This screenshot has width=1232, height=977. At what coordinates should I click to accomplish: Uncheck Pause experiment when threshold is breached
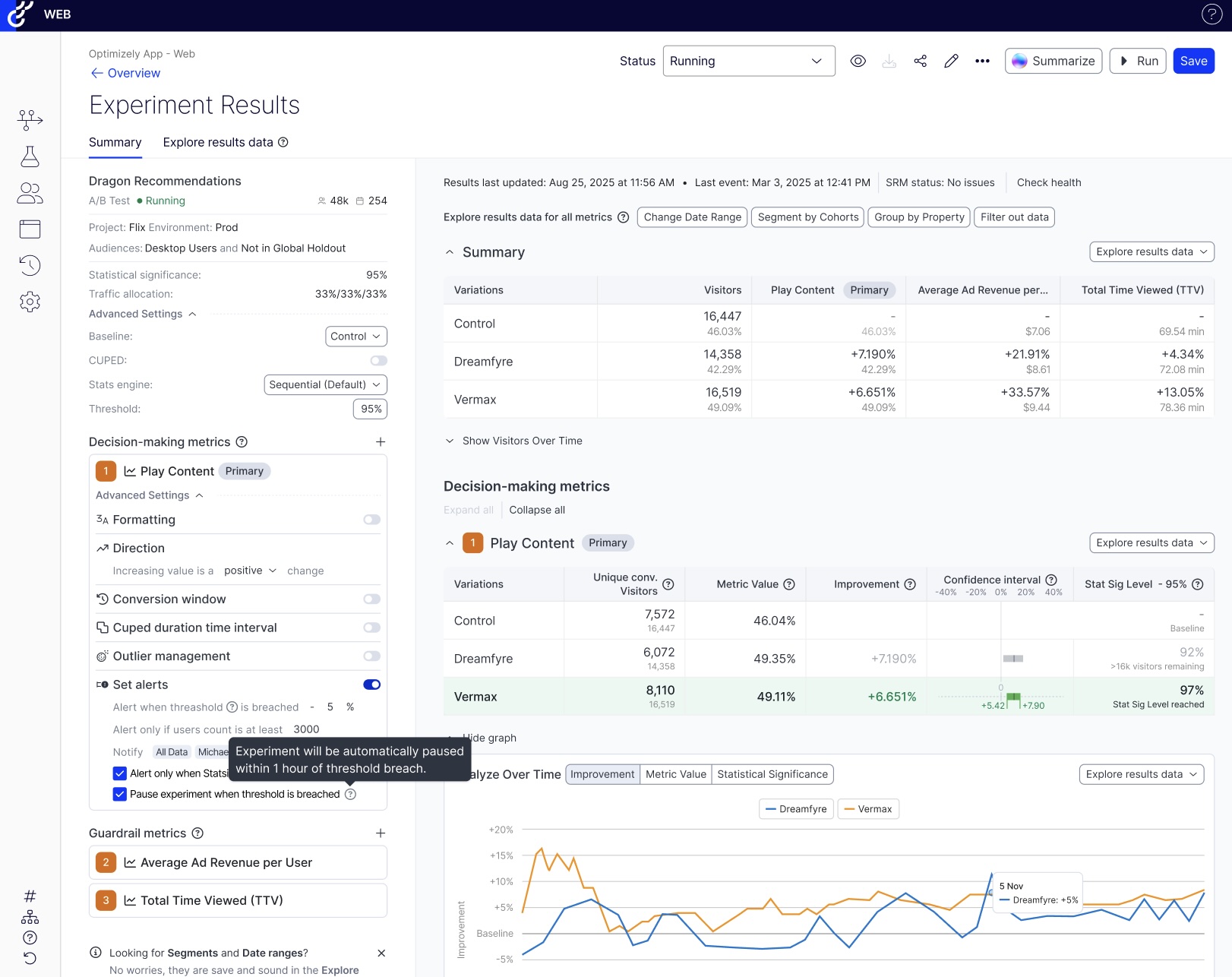point(120,794)
